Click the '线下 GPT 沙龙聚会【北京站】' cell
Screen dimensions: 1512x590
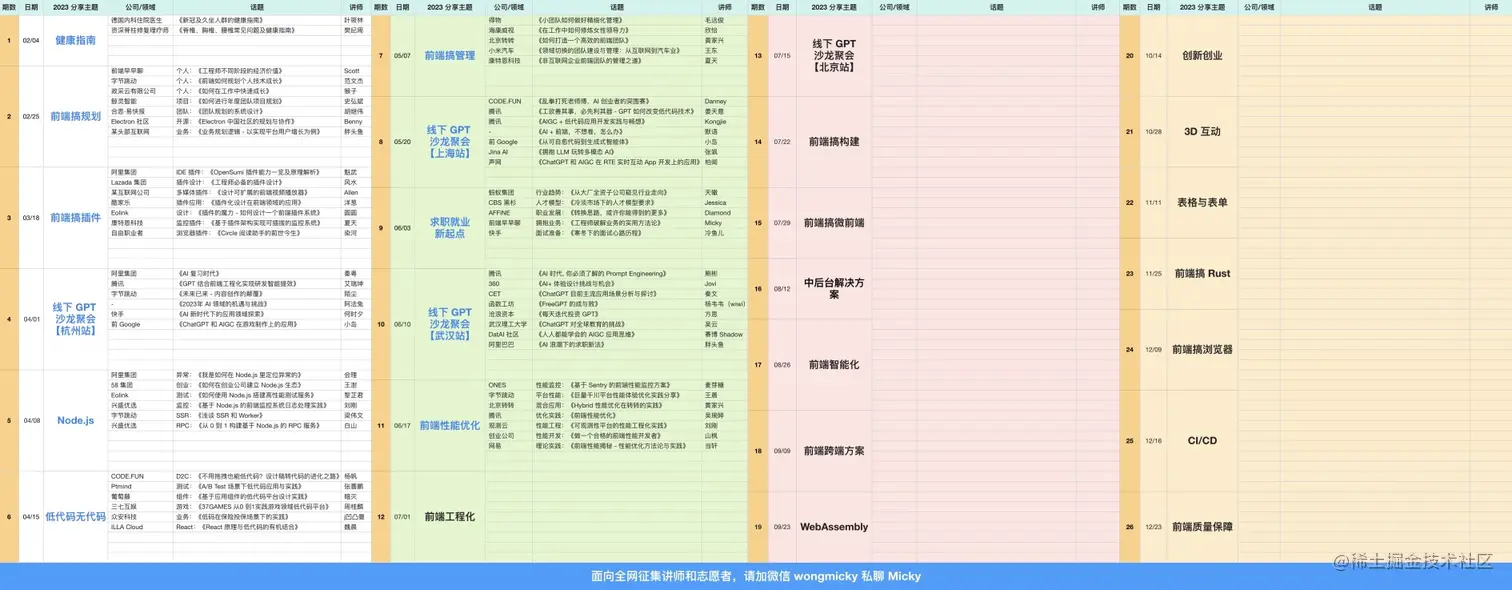(x=834, y=56)
